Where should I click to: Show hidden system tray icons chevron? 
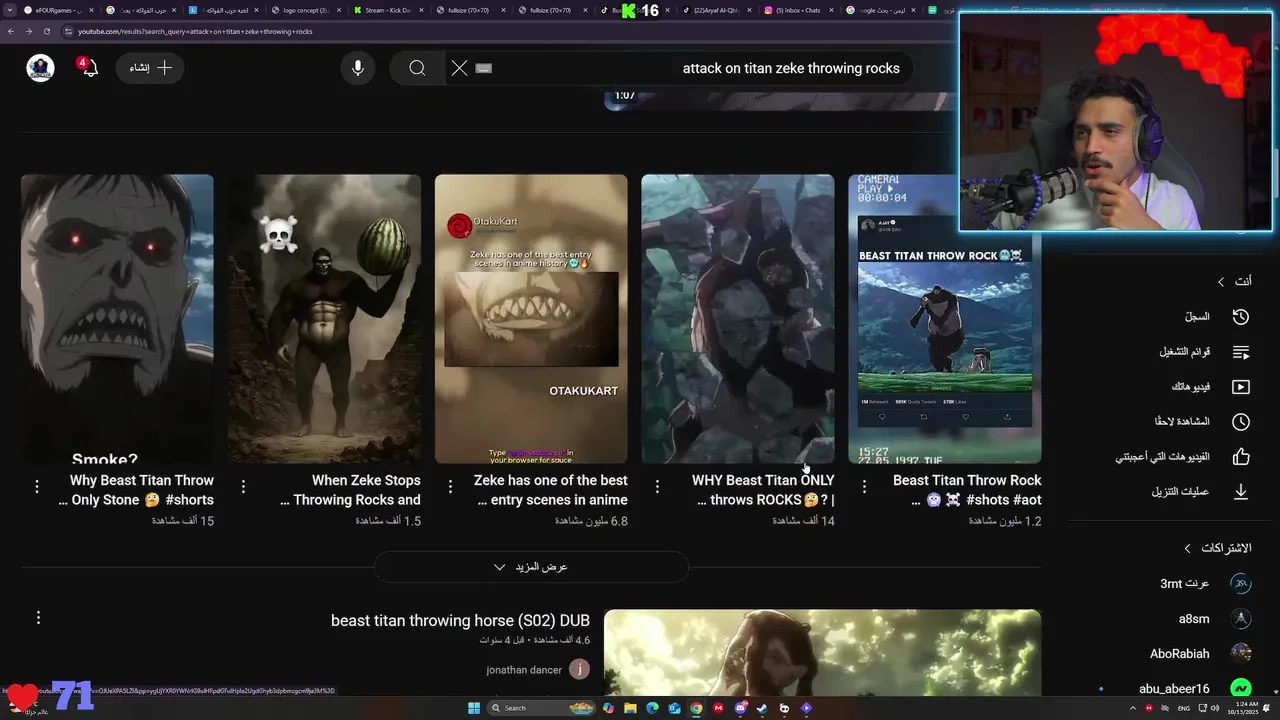point(1134,708)
